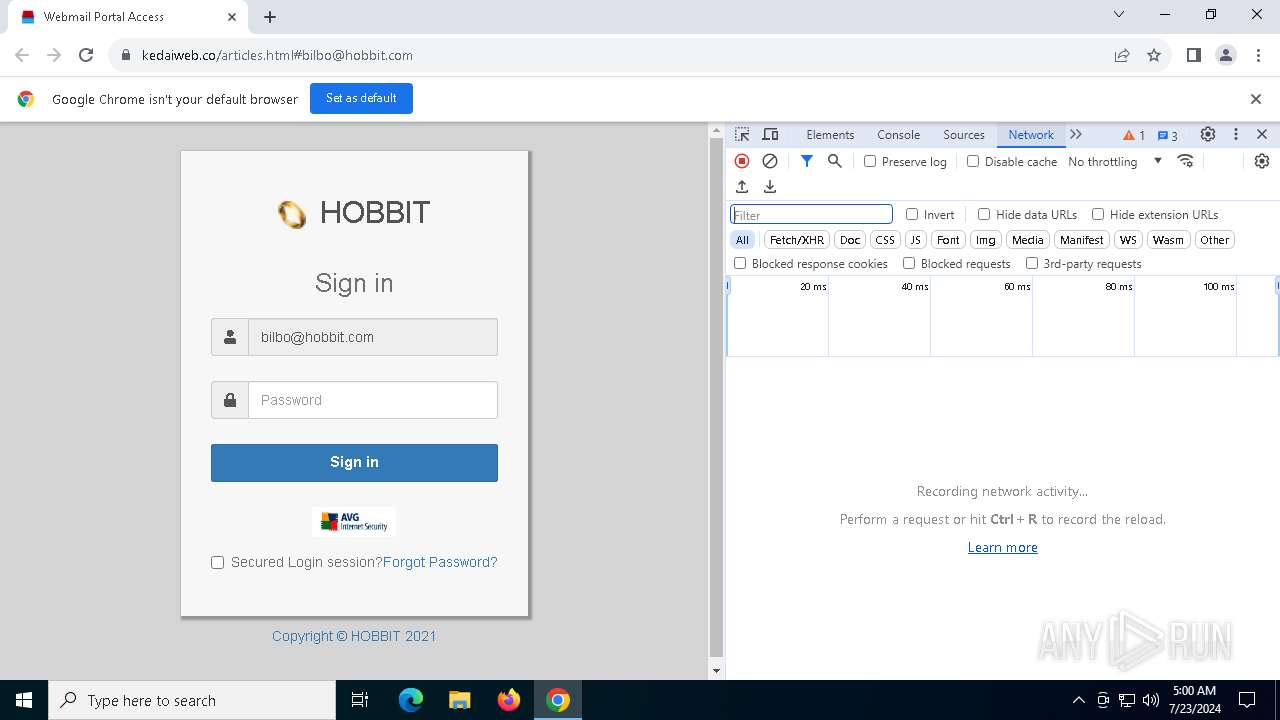
Task: Switch to the Console tab
Action: (x=898, y=135)
